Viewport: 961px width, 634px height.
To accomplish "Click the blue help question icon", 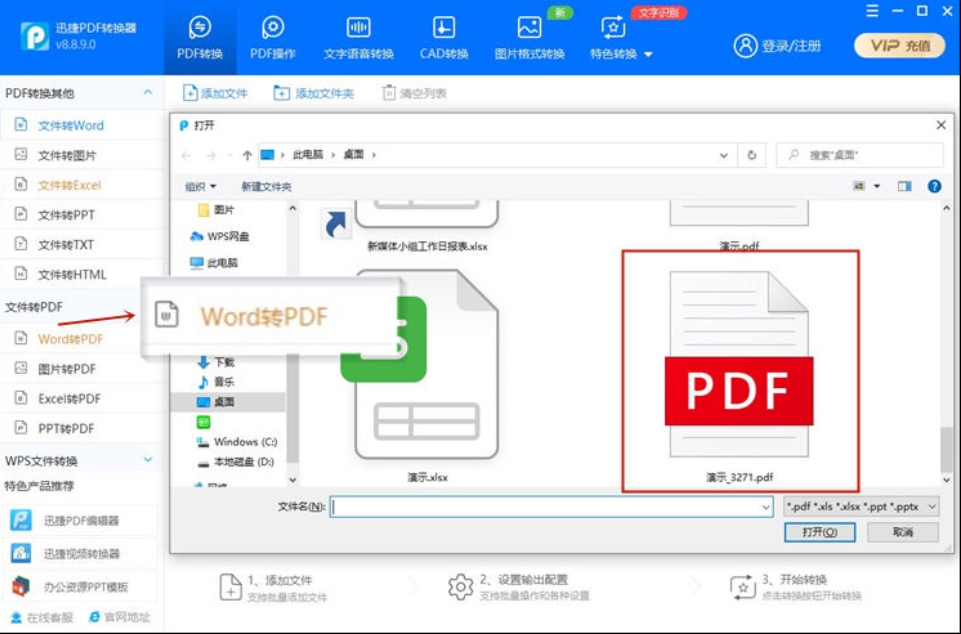I will 934,186.
